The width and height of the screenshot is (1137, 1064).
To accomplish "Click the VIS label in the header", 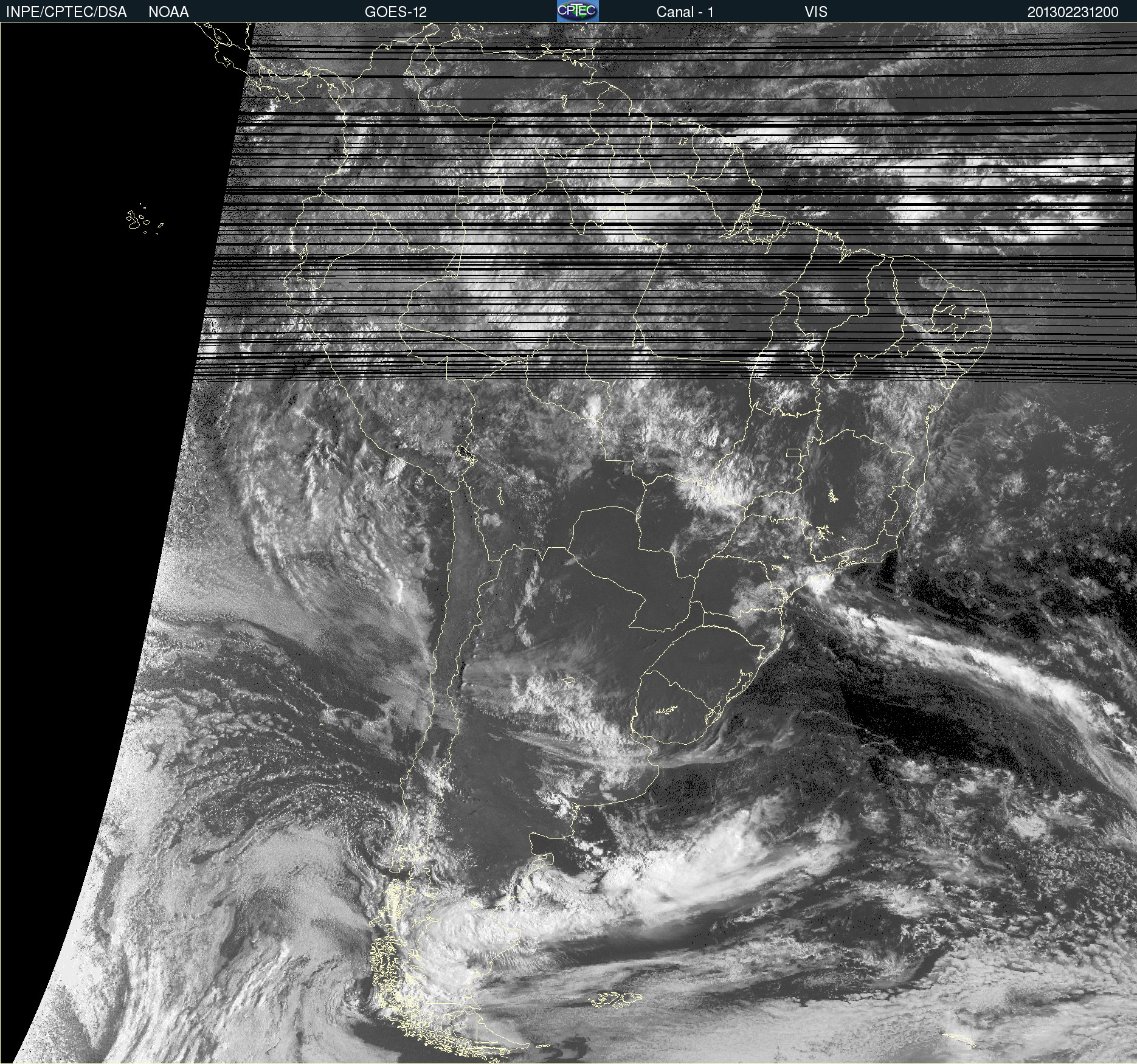I will (816, 12).
